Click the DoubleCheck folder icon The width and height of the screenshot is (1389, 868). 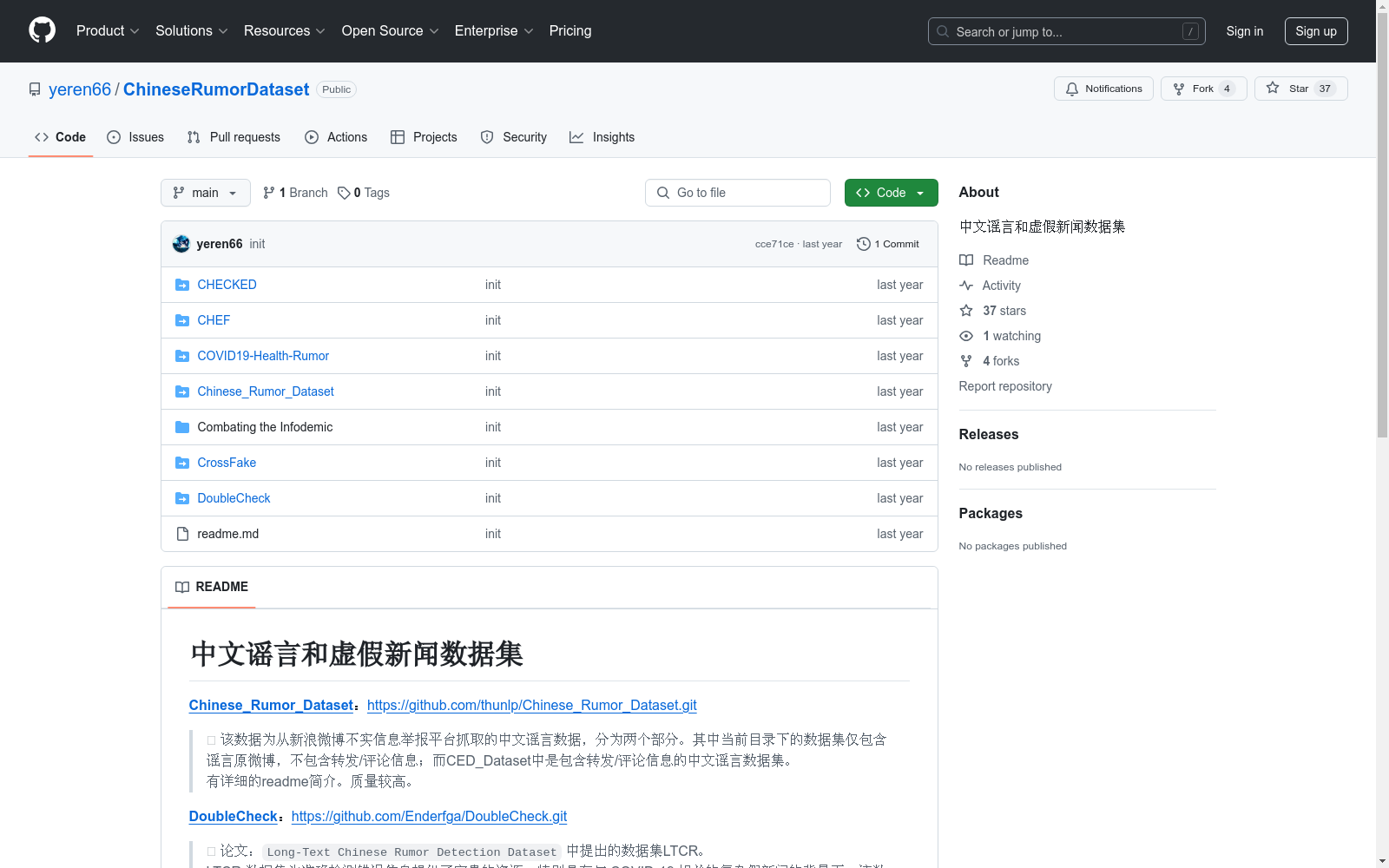coord(182,498)
